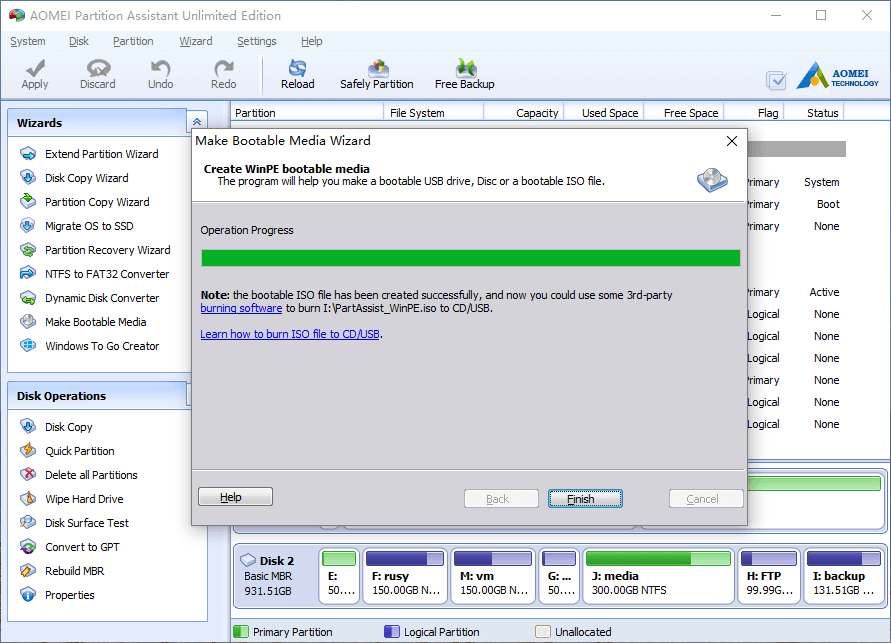Sort by File System column header
891x643 pixels.
[x=434, y=112]
